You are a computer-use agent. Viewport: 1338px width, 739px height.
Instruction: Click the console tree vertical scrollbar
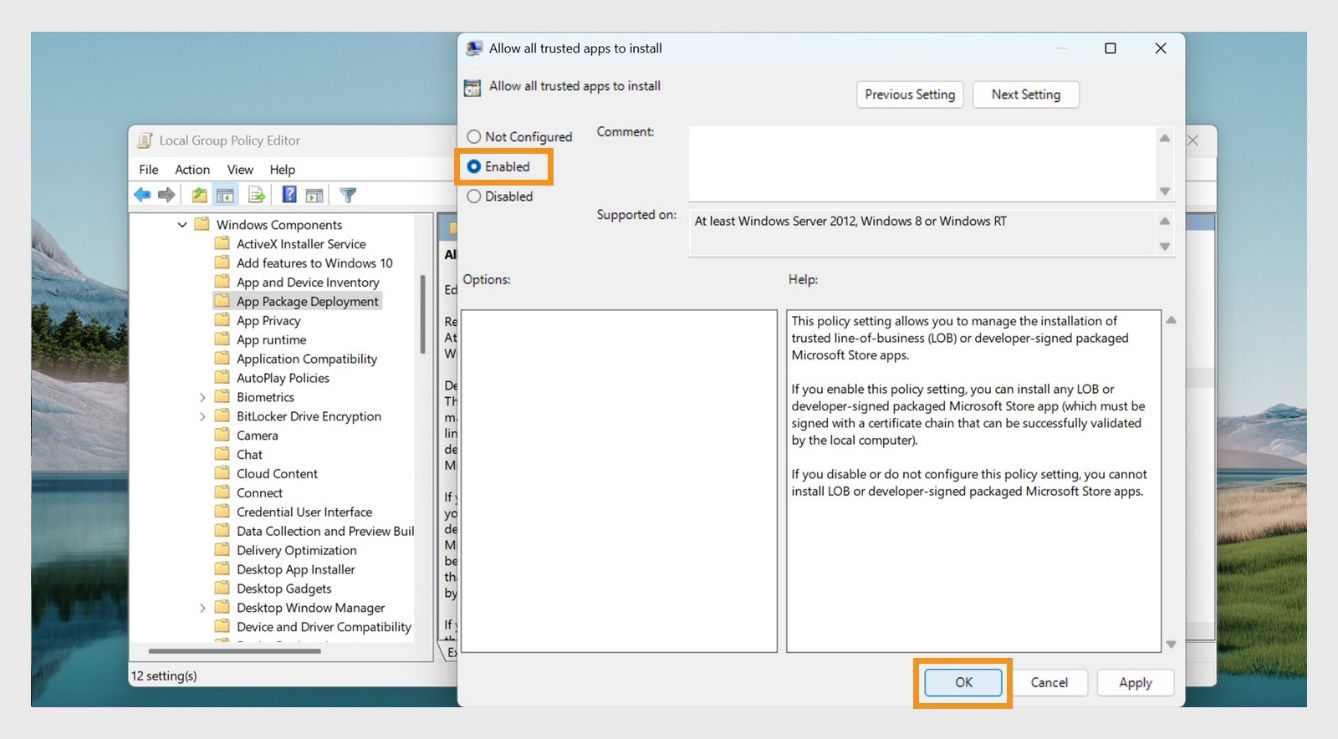pyautogui.click(x=423, y=315)
